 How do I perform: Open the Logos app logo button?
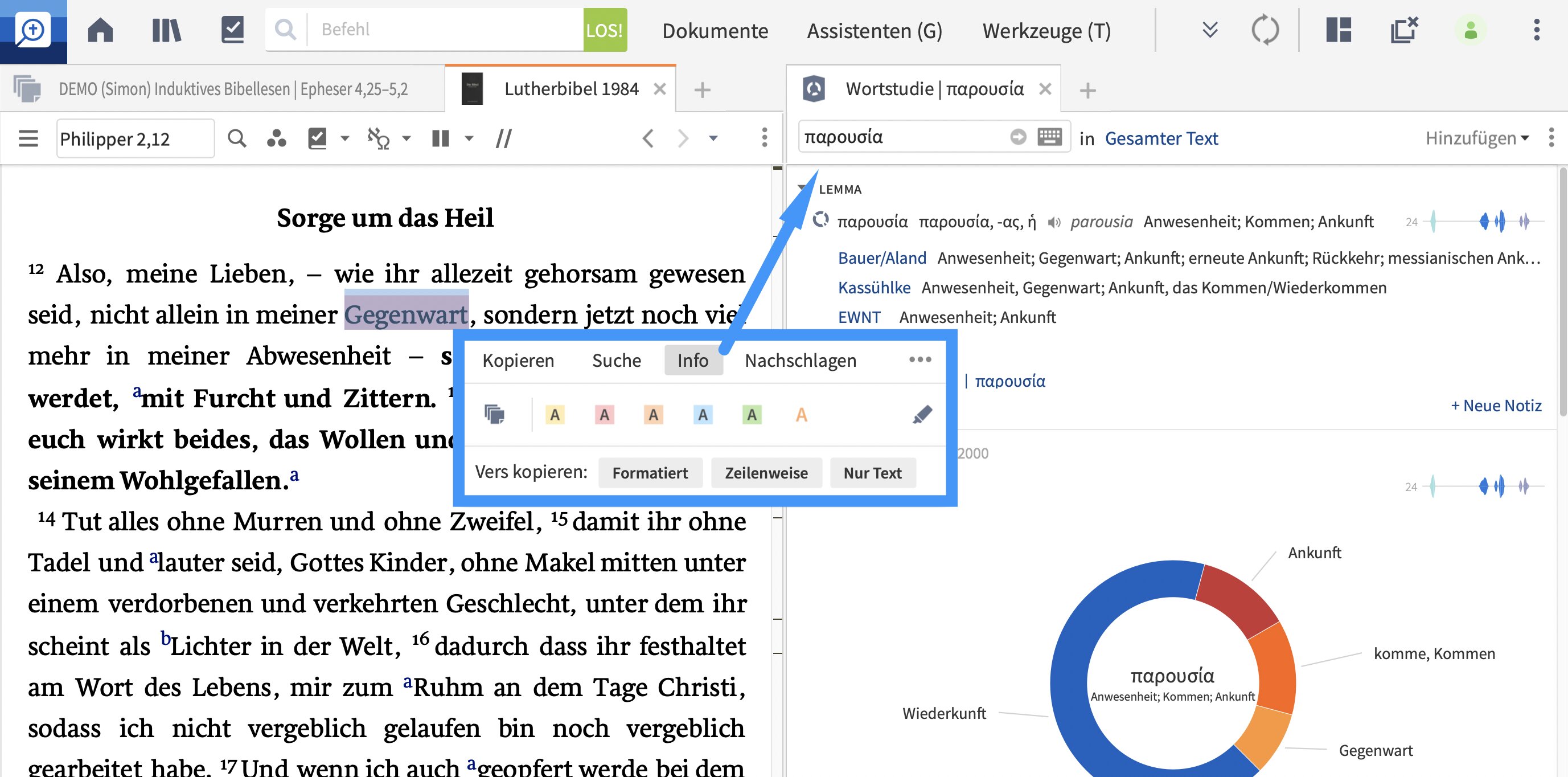[33, 30]
